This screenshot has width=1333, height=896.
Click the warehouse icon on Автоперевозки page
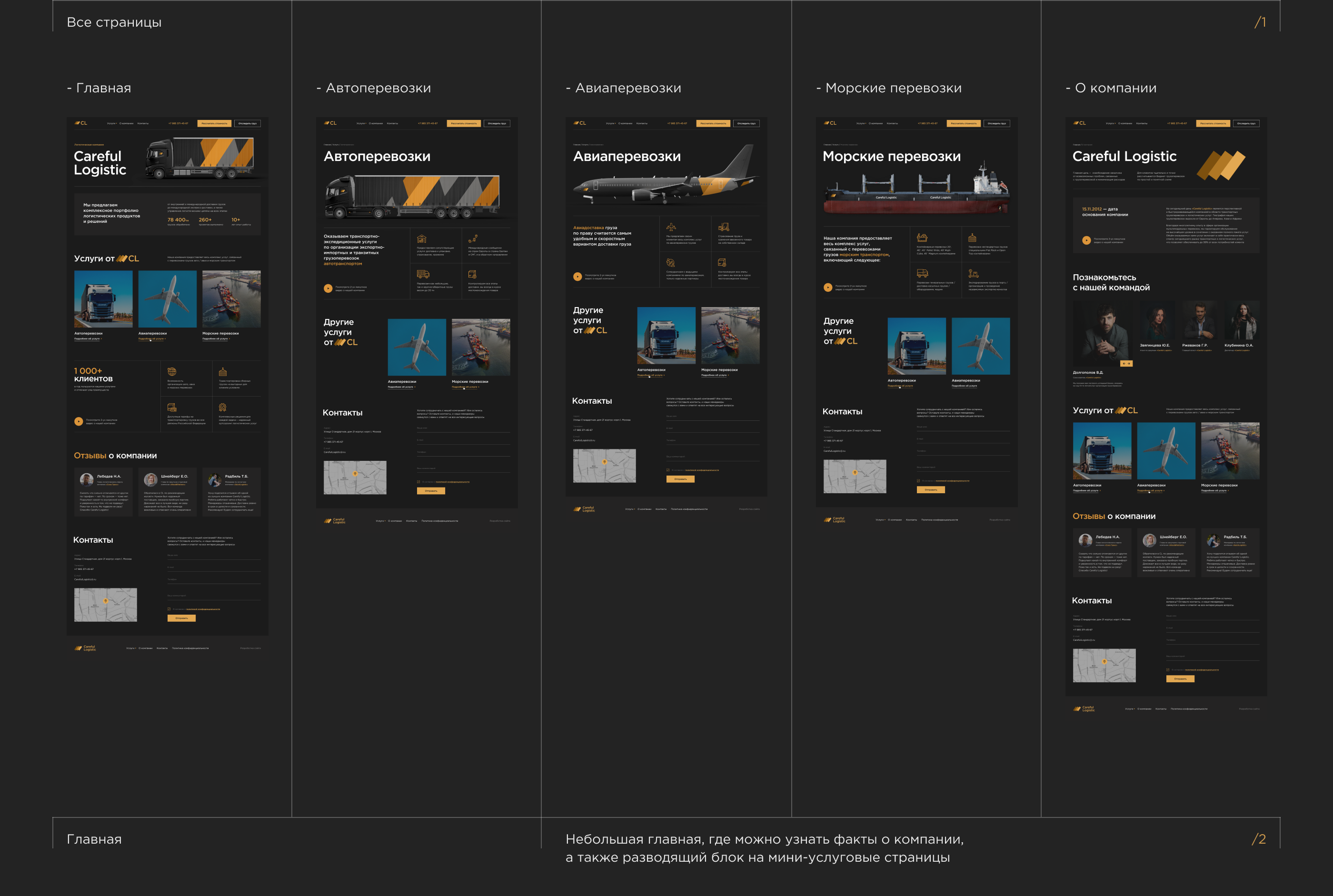[422, 239]
